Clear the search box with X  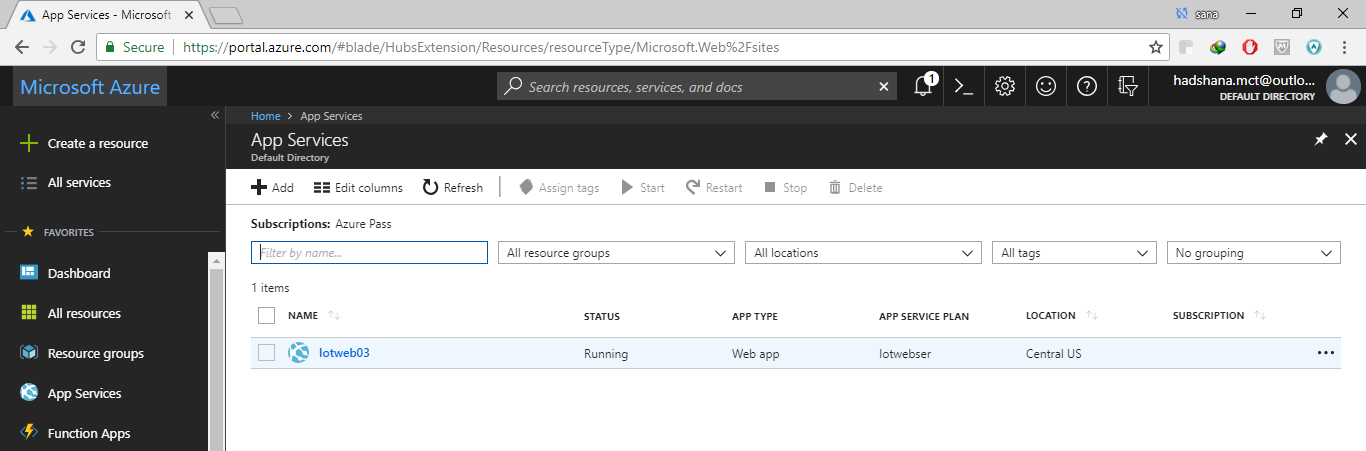(x=883, y=87)
